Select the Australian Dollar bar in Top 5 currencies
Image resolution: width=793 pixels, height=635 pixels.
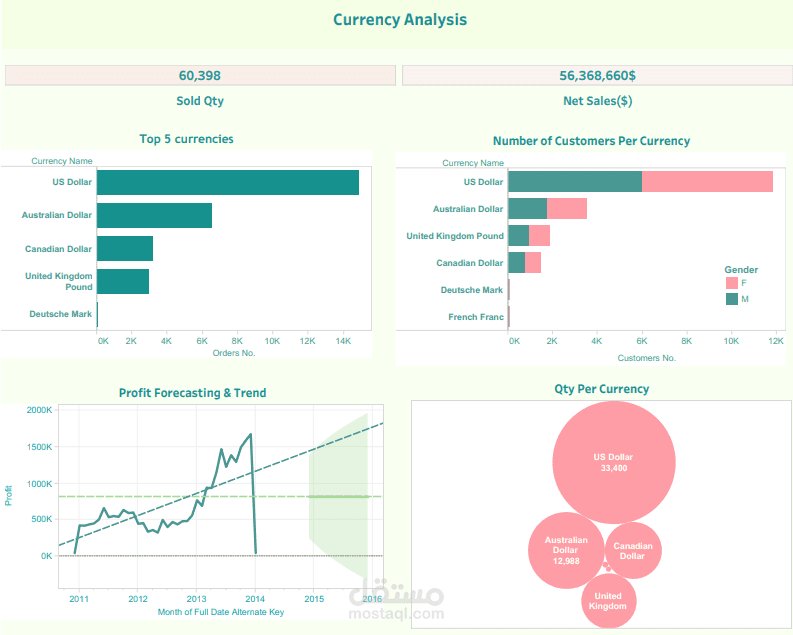[154, 215]
